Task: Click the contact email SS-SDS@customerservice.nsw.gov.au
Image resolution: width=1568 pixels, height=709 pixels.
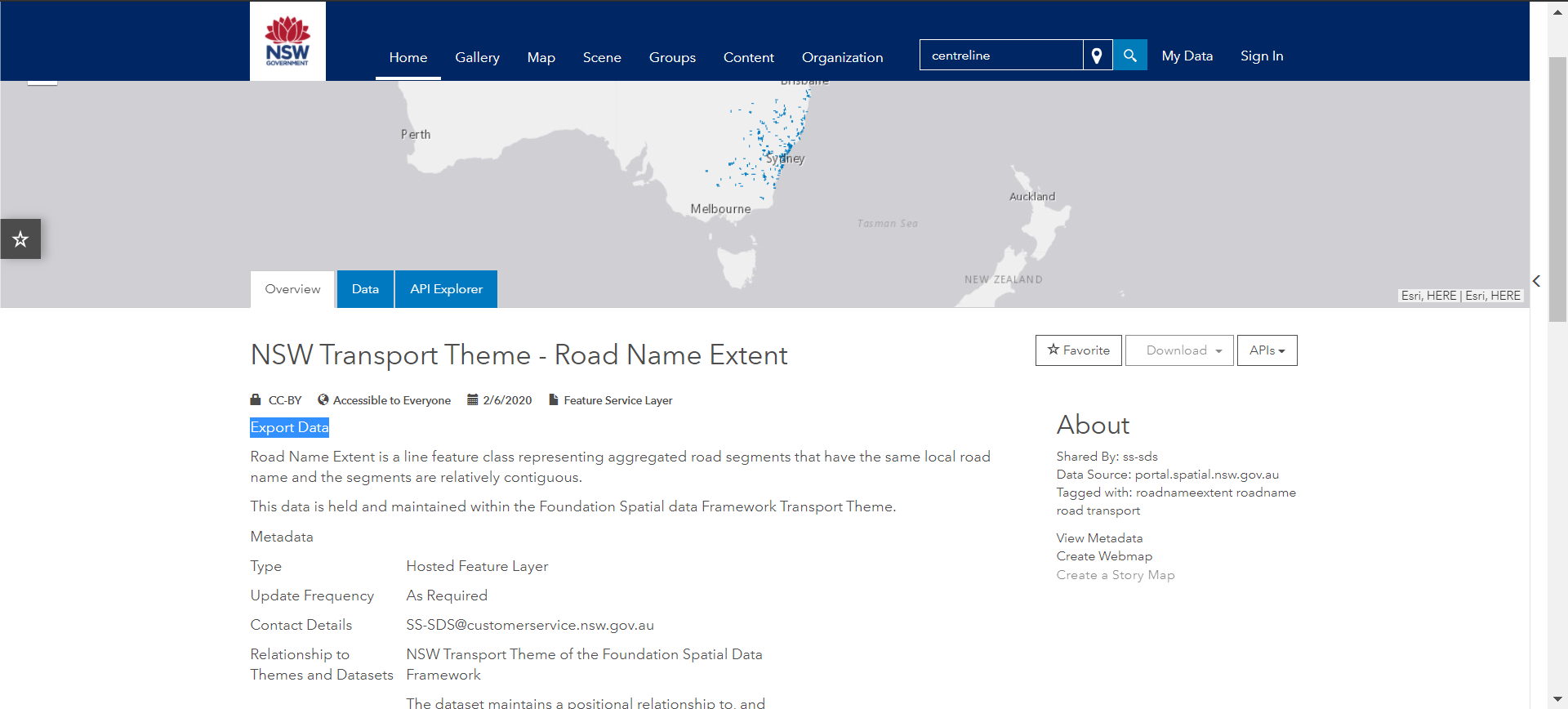Action: pos(530,625)
